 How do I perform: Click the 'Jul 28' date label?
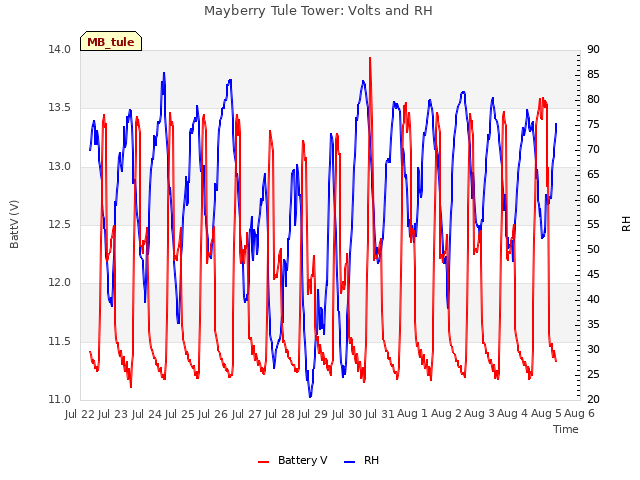(x=280, y=414)
